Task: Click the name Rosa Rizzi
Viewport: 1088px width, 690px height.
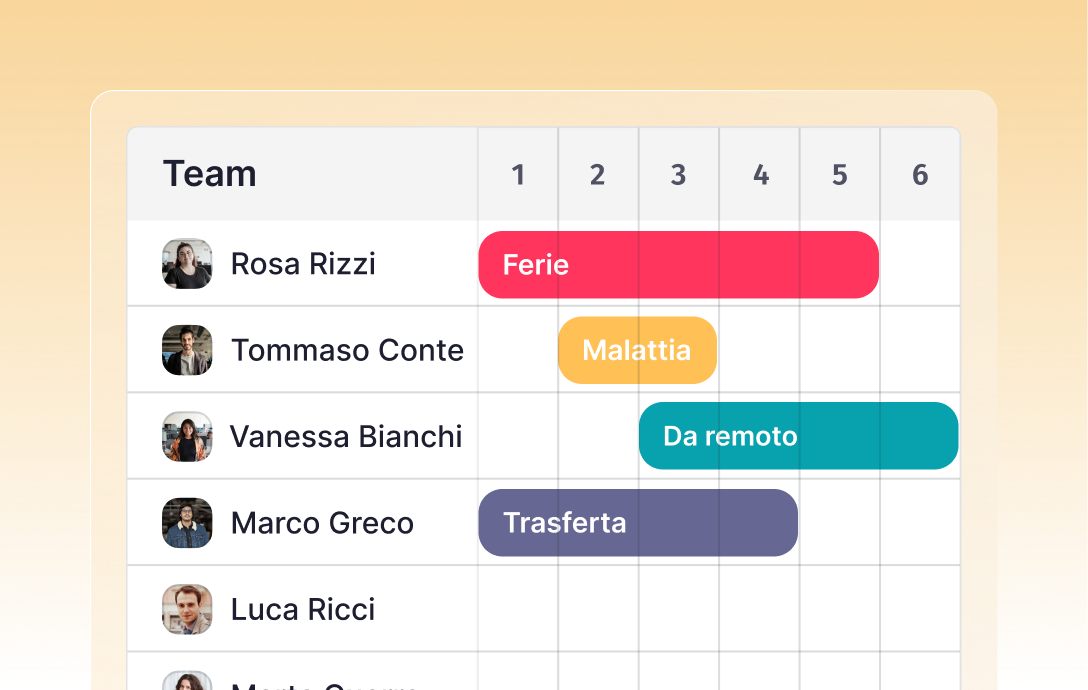Action: point(303,264)
